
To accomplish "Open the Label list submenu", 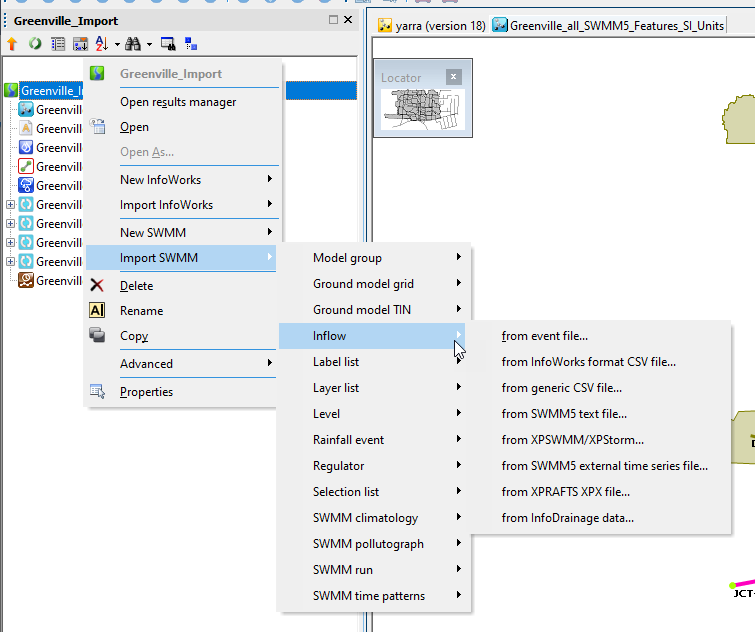I will 373,362.
